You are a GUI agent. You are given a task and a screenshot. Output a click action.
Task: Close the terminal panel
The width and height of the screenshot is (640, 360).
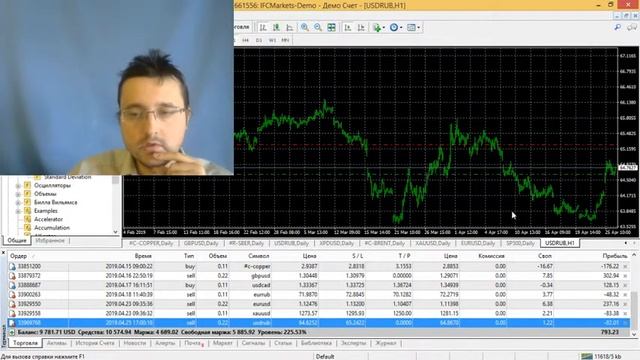click(x=3, y=253)
